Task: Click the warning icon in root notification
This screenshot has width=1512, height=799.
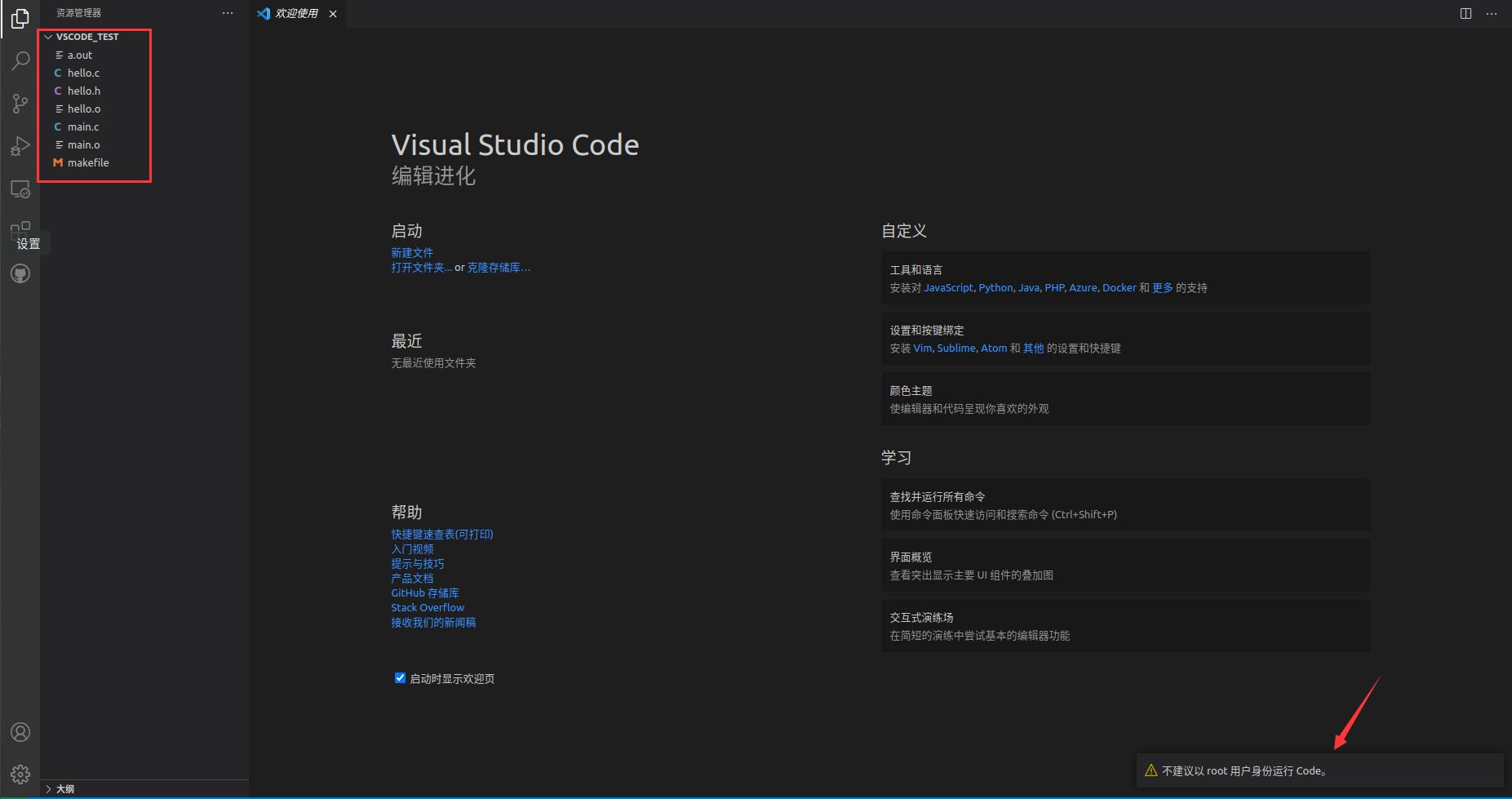Action: (x=1151, y=770)
